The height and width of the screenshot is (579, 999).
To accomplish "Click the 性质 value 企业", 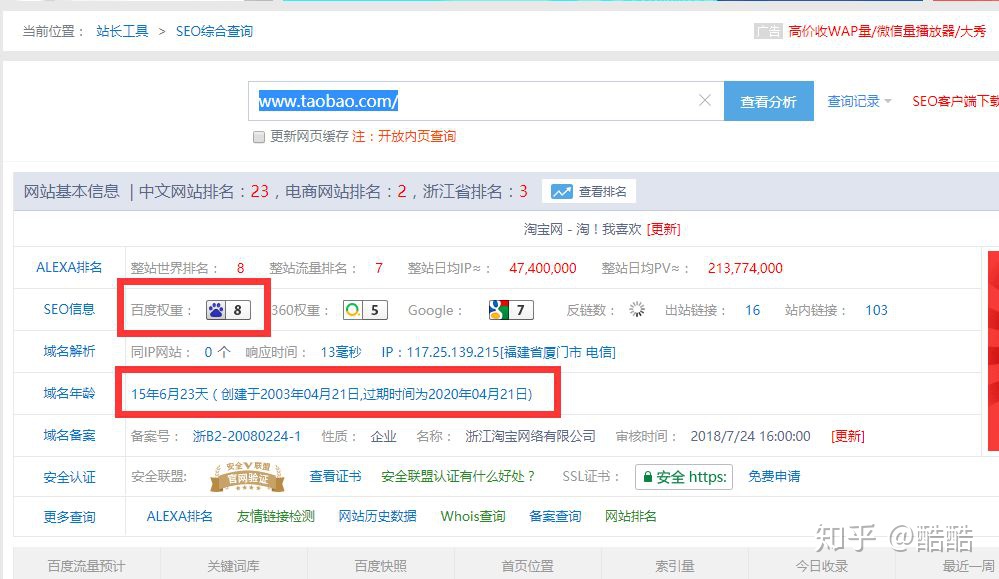I will click(x=384, y=436).
